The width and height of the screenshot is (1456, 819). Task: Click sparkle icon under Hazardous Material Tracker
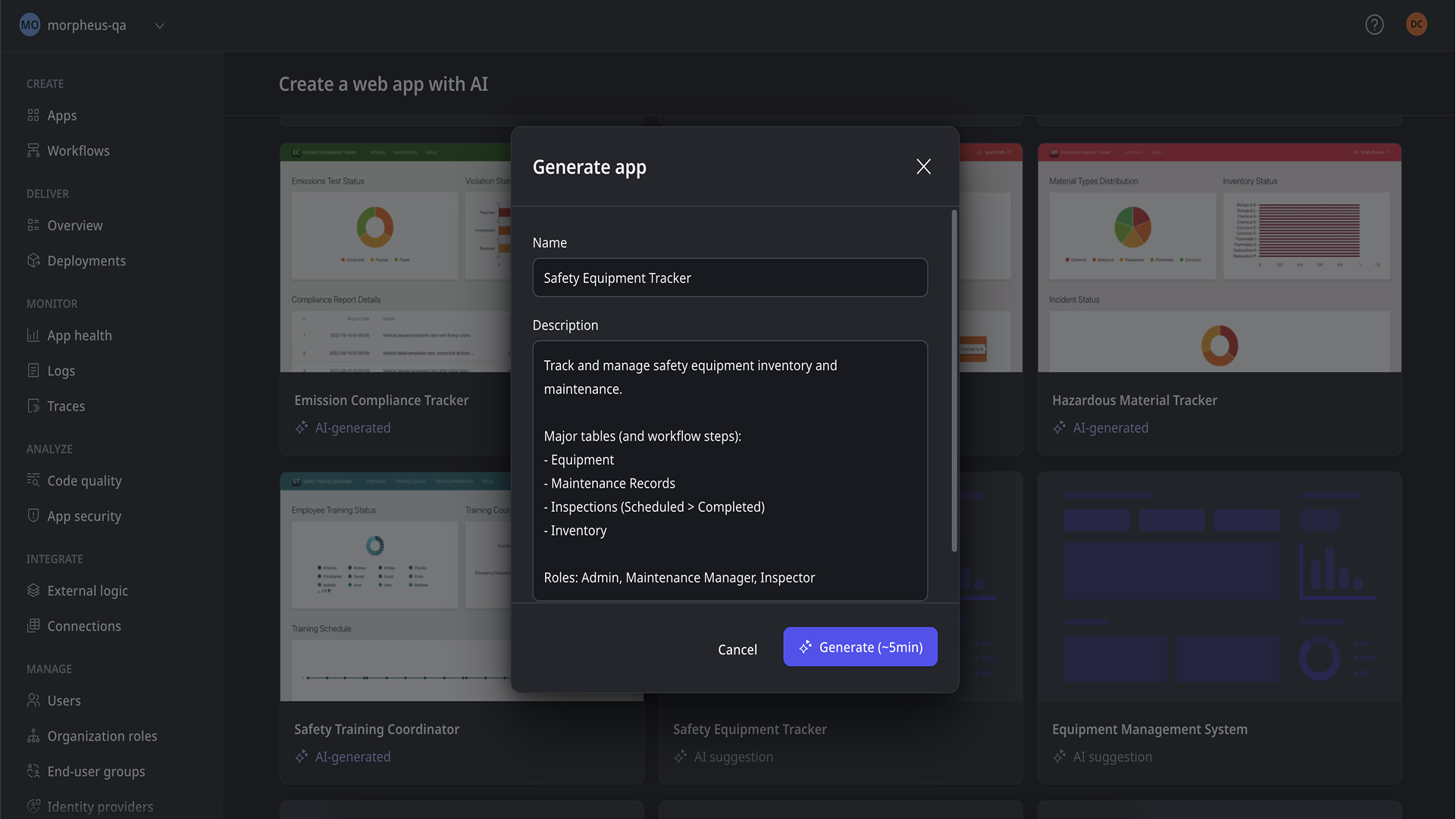point(1060,428)
